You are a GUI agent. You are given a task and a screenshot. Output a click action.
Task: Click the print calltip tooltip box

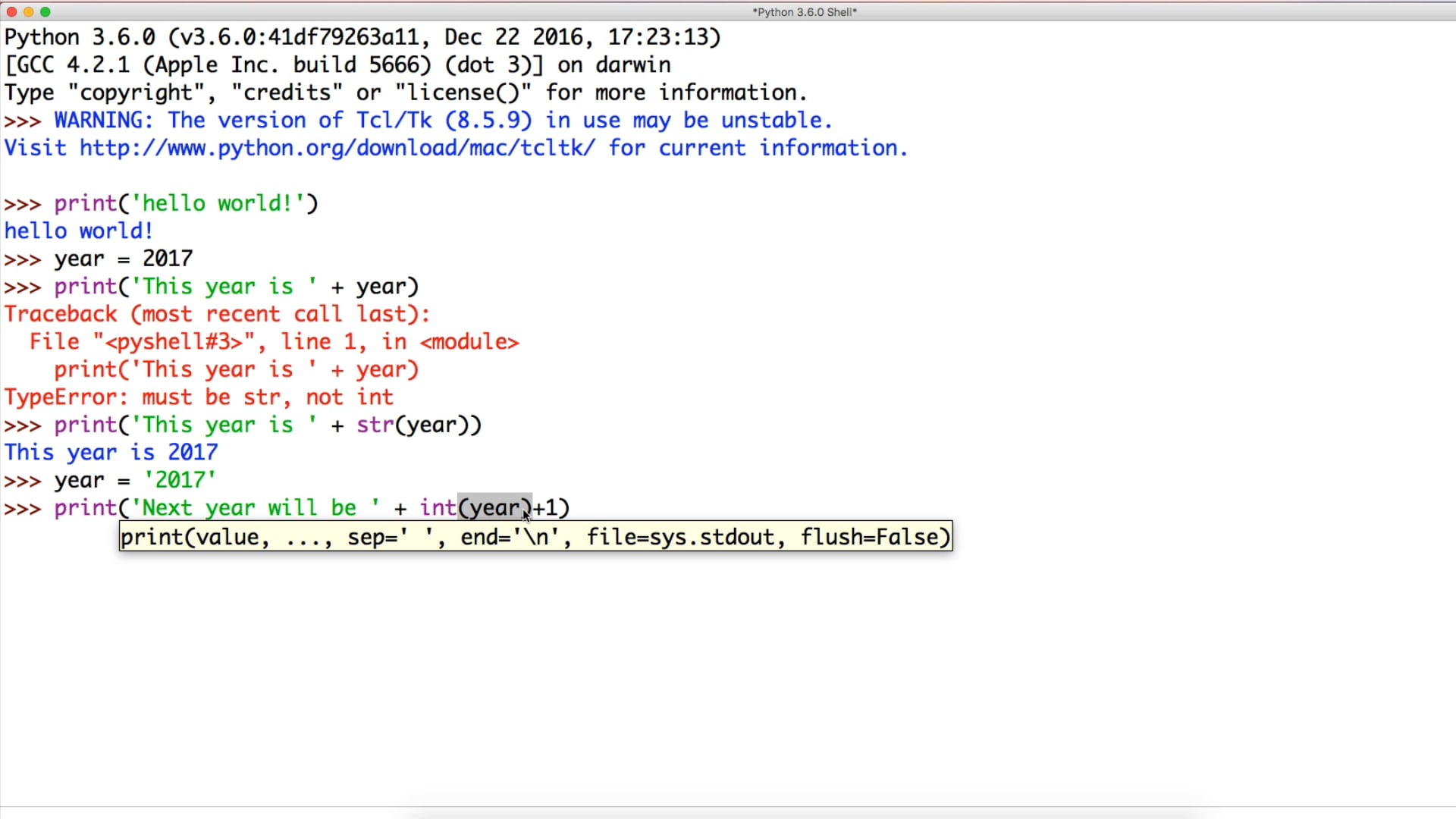(x=535, y=537)
